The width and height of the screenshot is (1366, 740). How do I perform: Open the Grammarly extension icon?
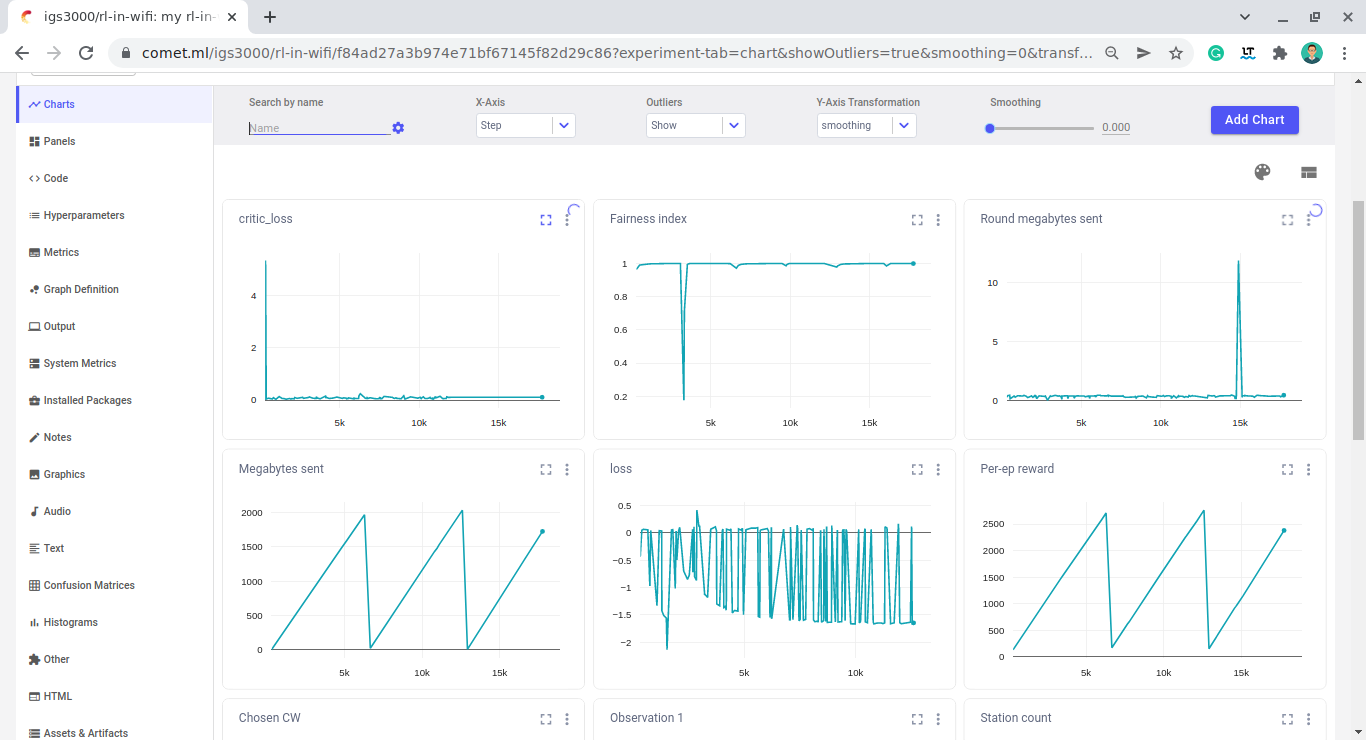click(1216, 53)
